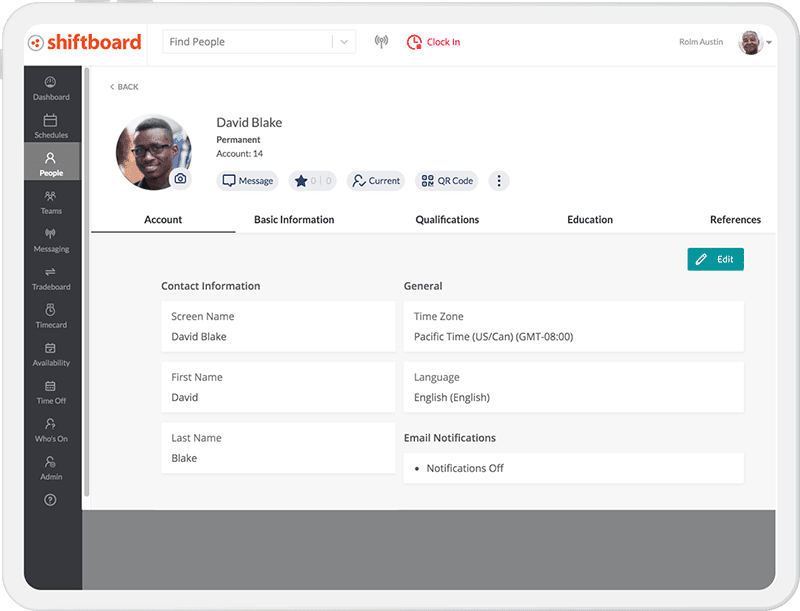Click the English (English) language value
Screen dimensions: 800x611
point(452,397)
